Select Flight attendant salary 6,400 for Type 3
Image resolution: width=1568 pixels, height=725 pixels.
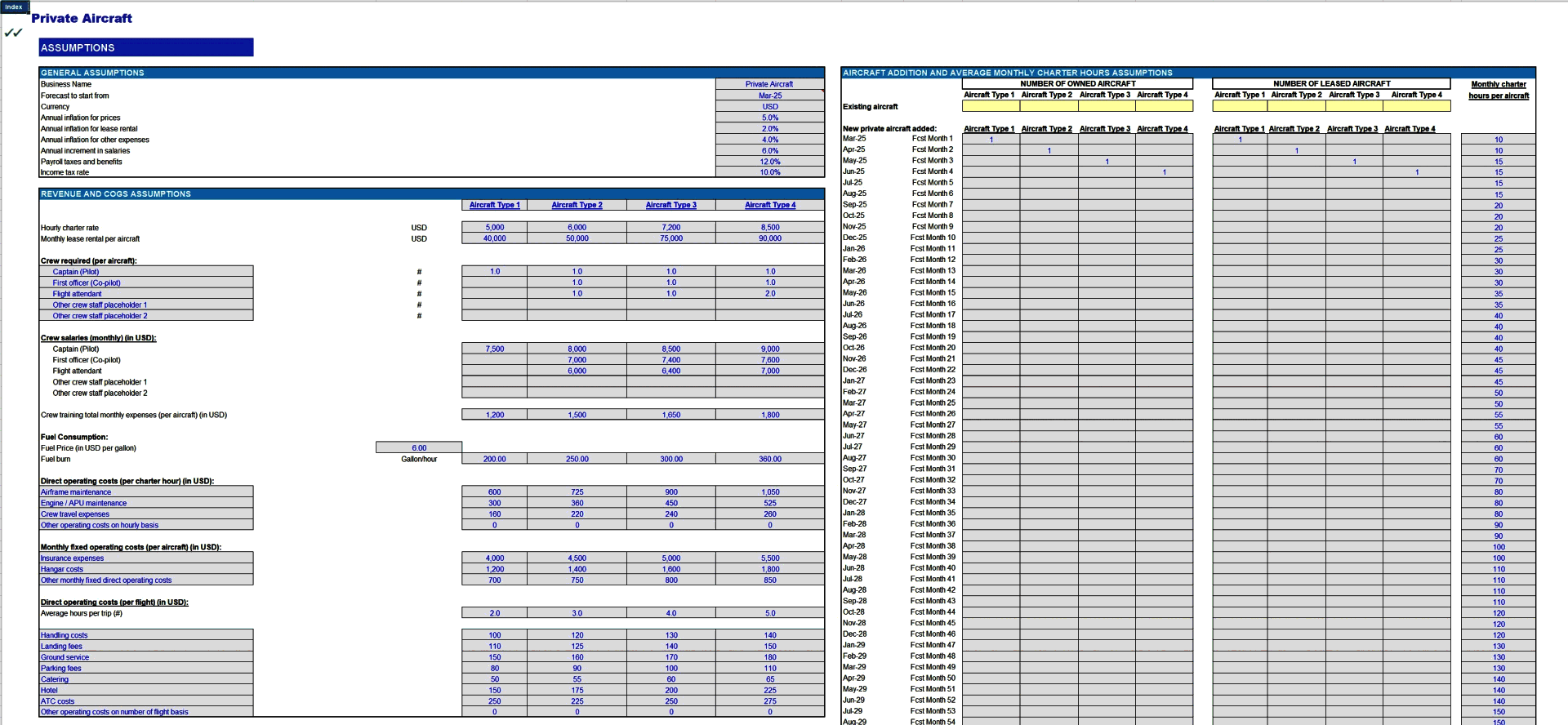(x=670, y=371)
